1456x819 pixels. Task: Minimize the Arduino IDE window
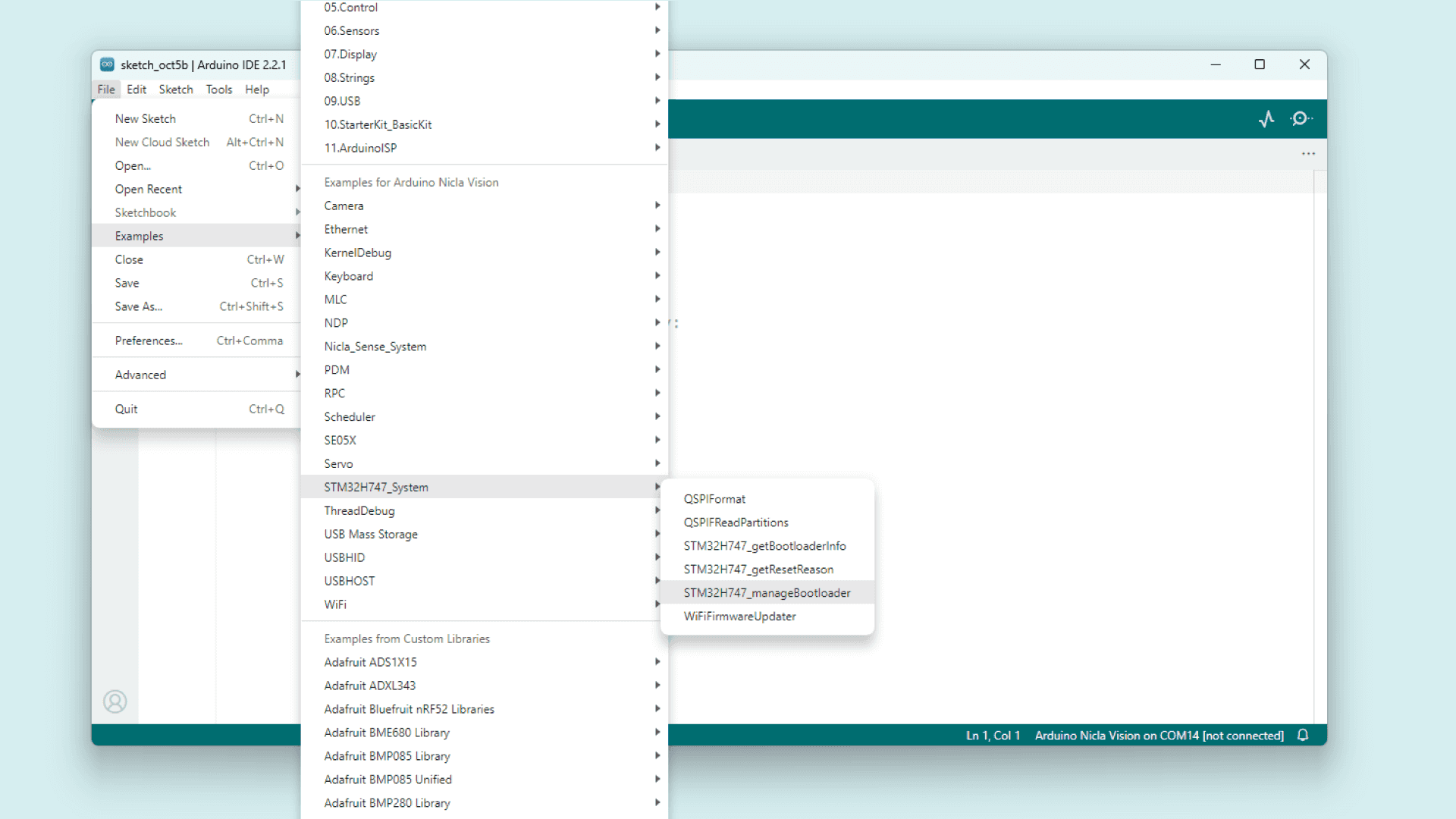(x=1216, y=64)
